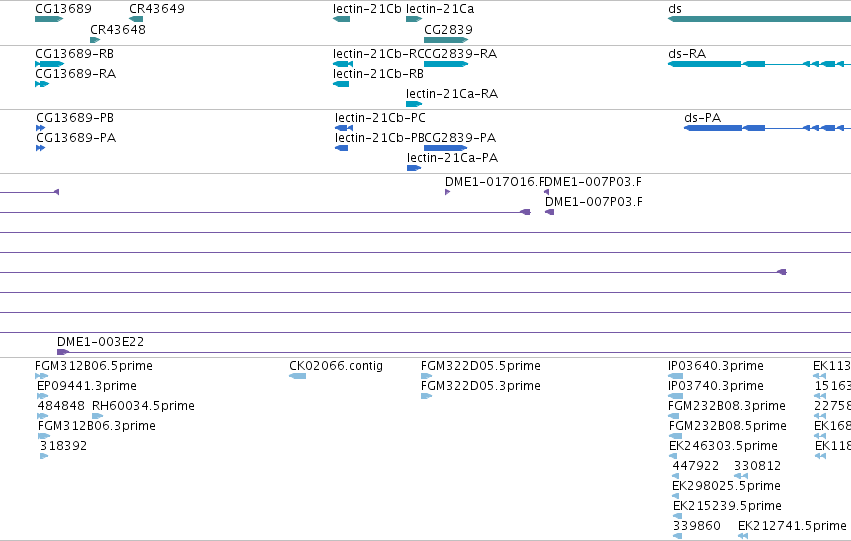Select the FGM322D05.3prime EST
The image size is (851, 541).
427,396
